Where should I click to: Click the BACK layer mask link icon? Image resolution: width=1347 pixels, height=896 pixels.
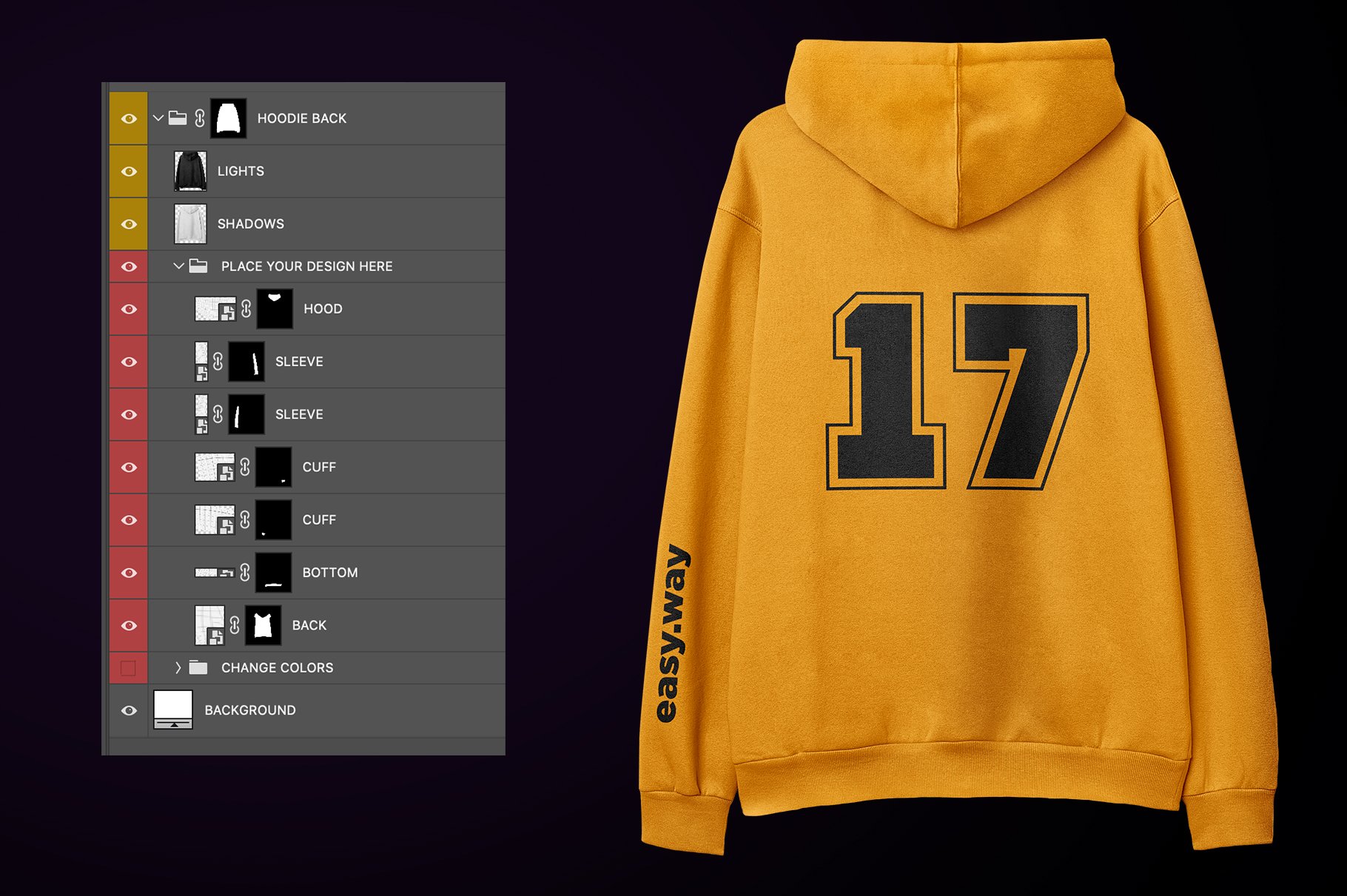coord(235,625)
